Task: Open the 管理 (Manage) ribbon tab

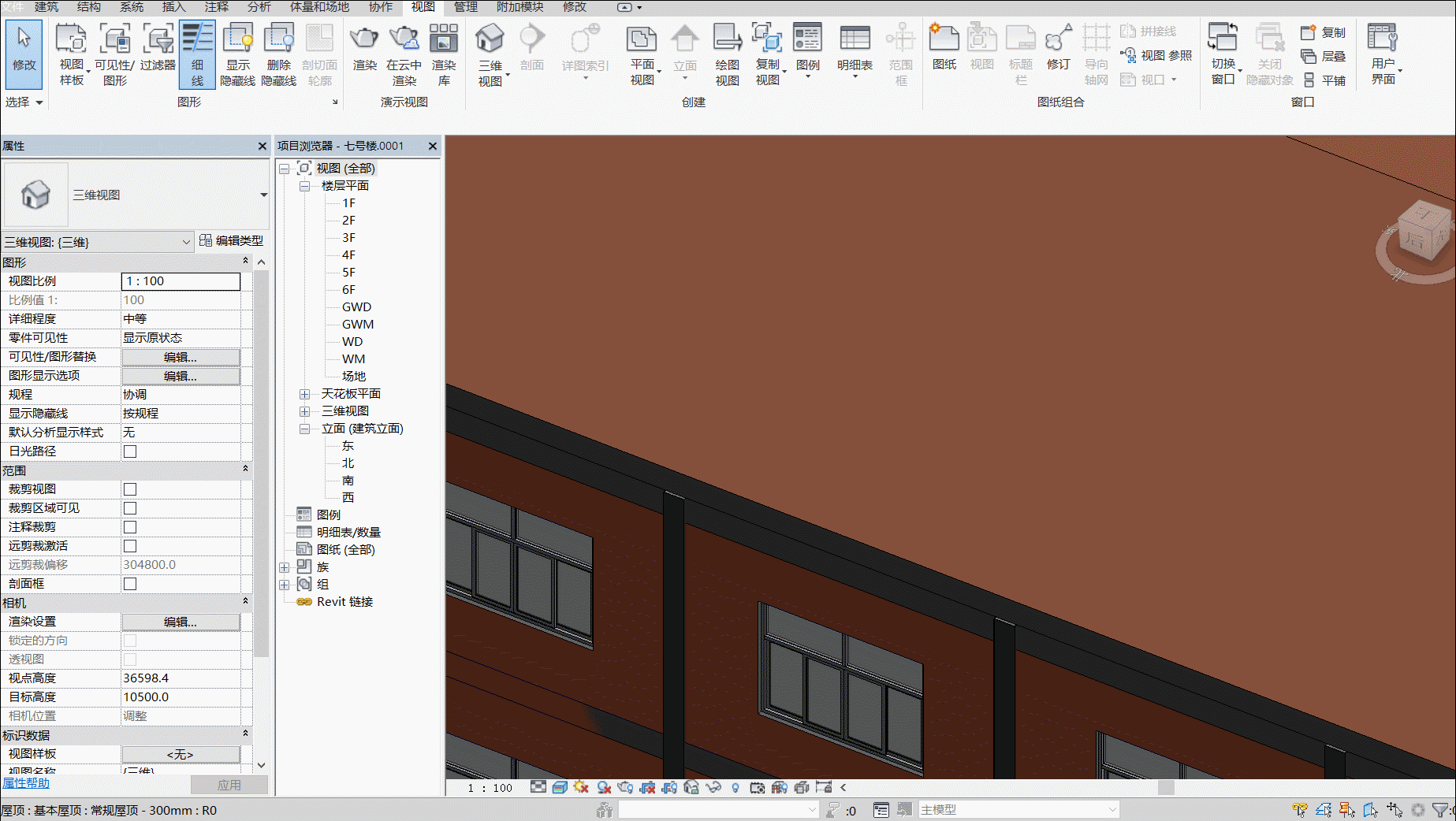Action: 465,7
